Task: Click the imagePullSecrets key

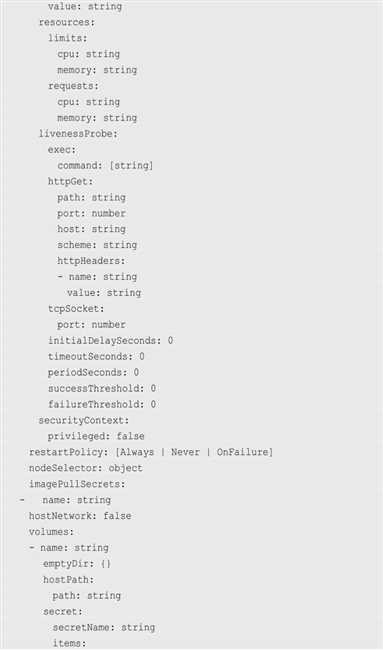Action: pyautogui.click(x=77, y=484)
